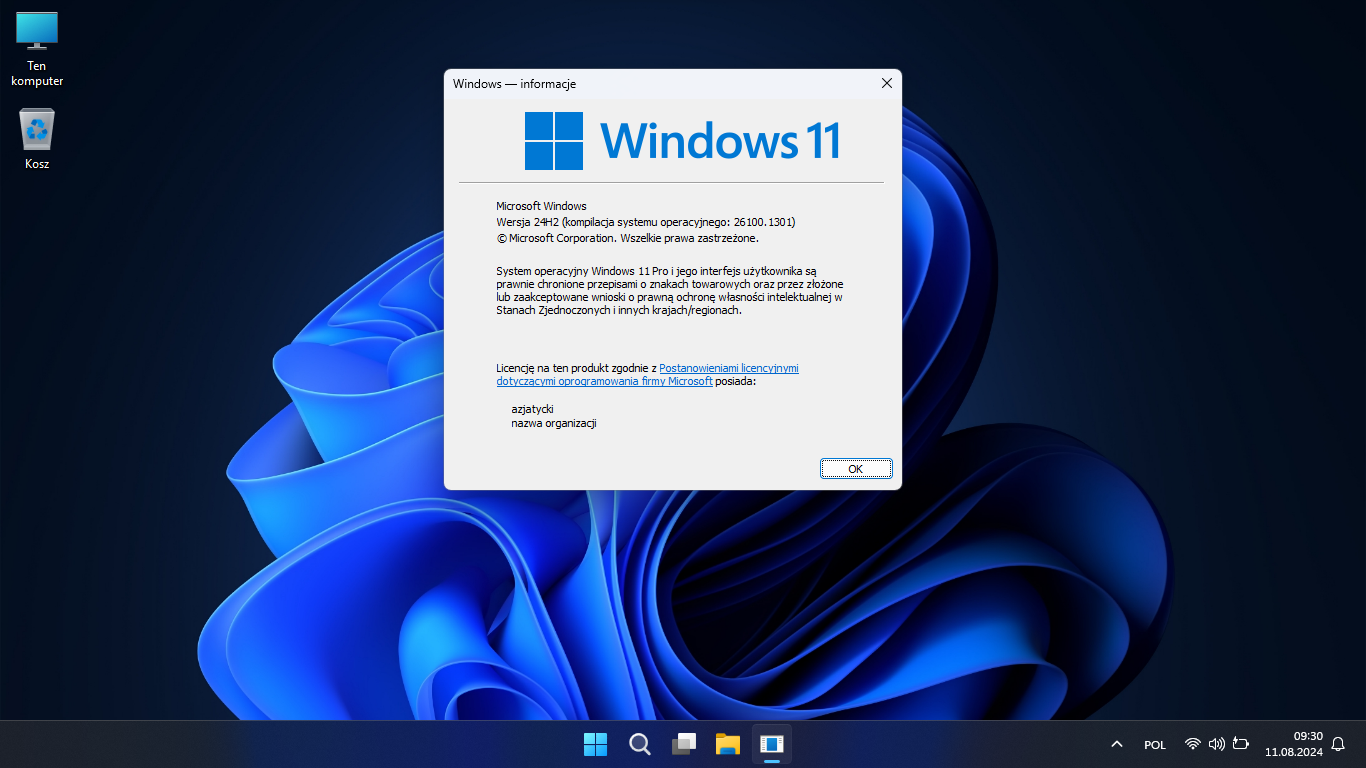Click the Windows 11 logo in dialog
This screenshot has width=1366, height=768.
[x=682, y=141]
